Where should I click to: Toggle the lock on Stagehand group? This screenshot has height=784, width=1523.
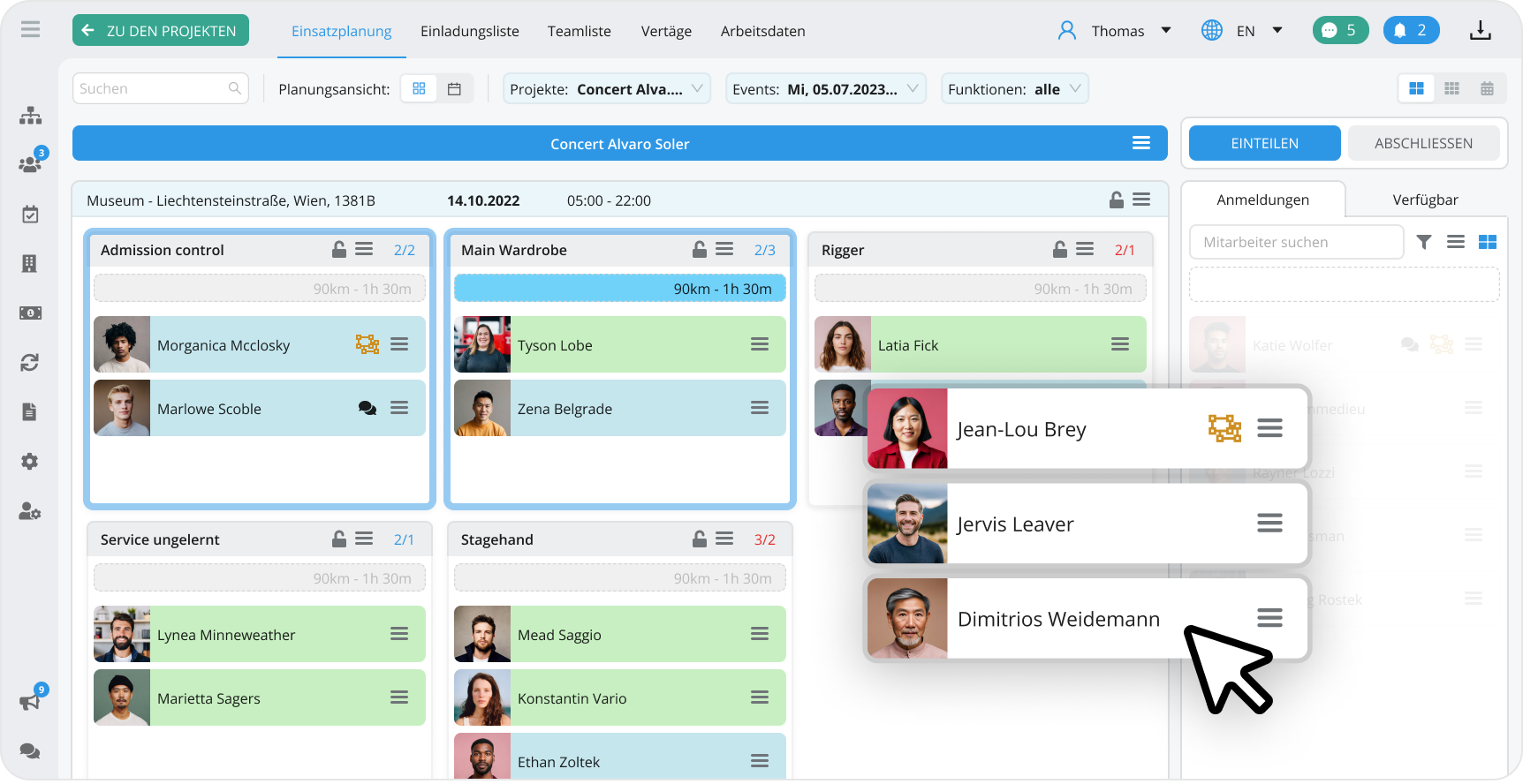point(700,539)
